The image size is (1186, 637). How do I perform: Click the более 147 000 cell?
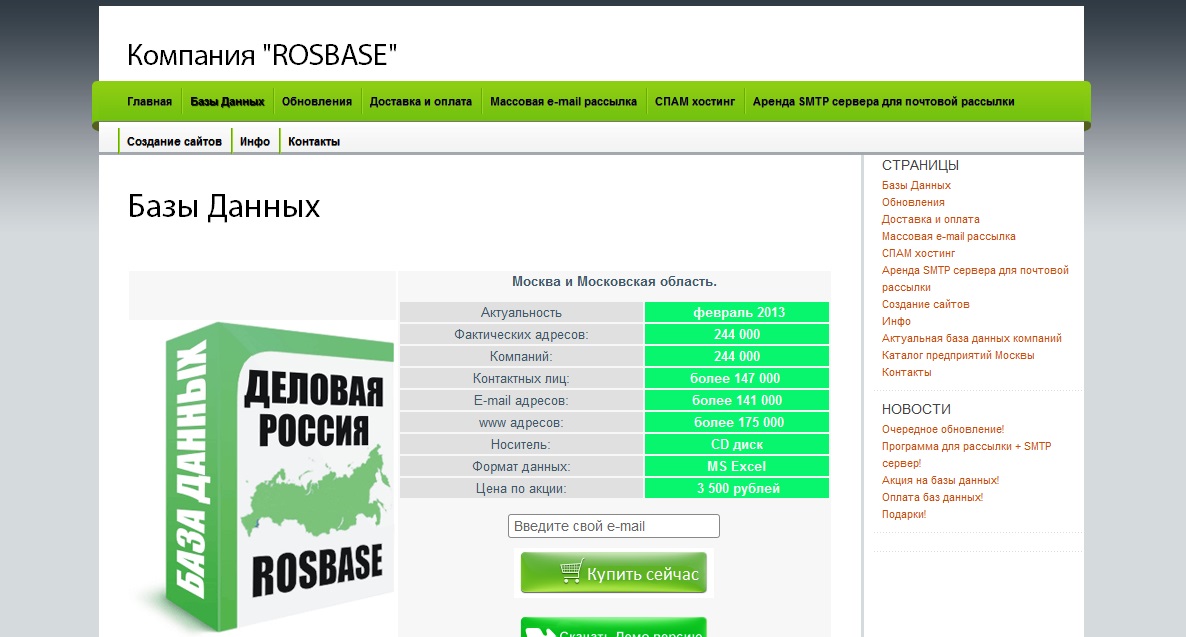(x=737, y=378)
